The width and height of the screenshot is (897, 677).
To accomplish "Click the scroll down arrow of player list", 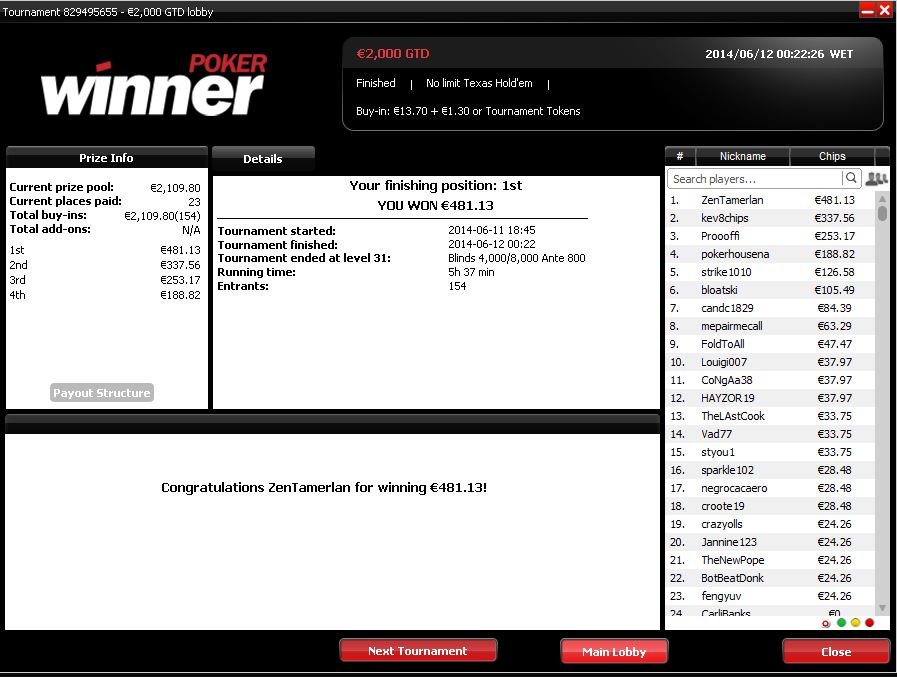I will 882,608.
